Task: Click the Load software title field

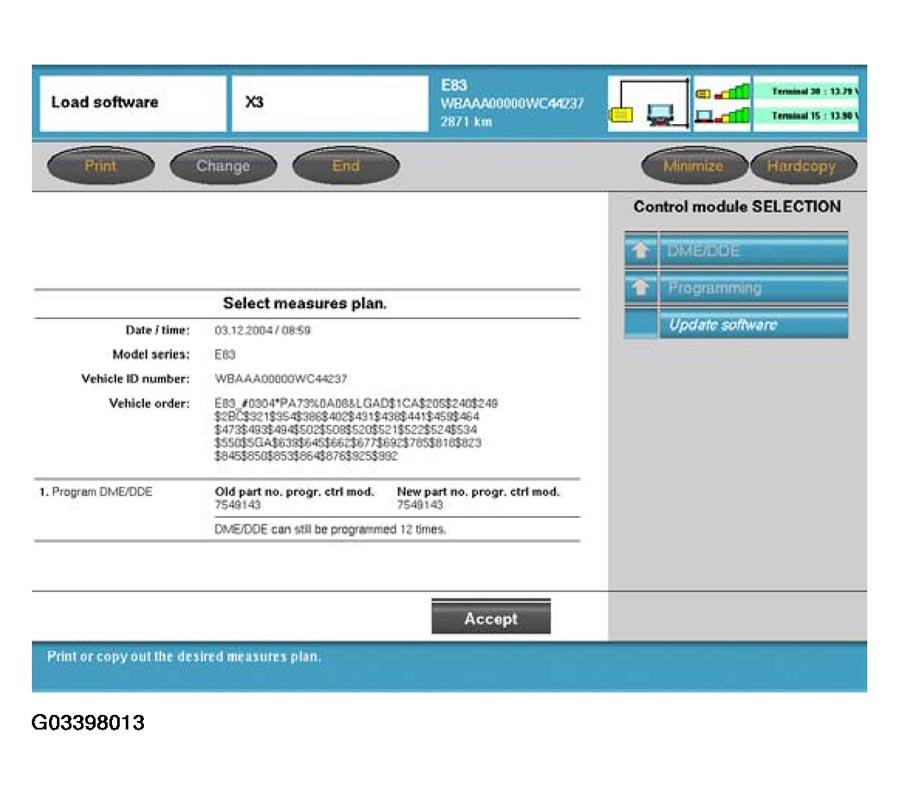Action: [132, 103]
